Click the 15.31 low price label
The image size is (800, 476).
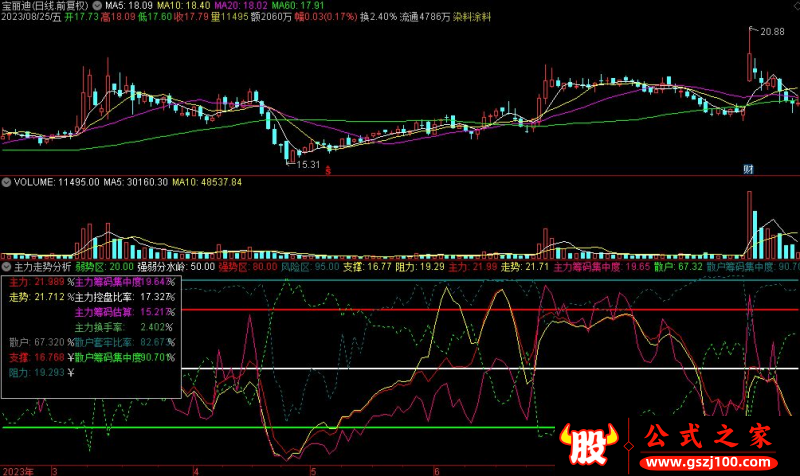307,164
